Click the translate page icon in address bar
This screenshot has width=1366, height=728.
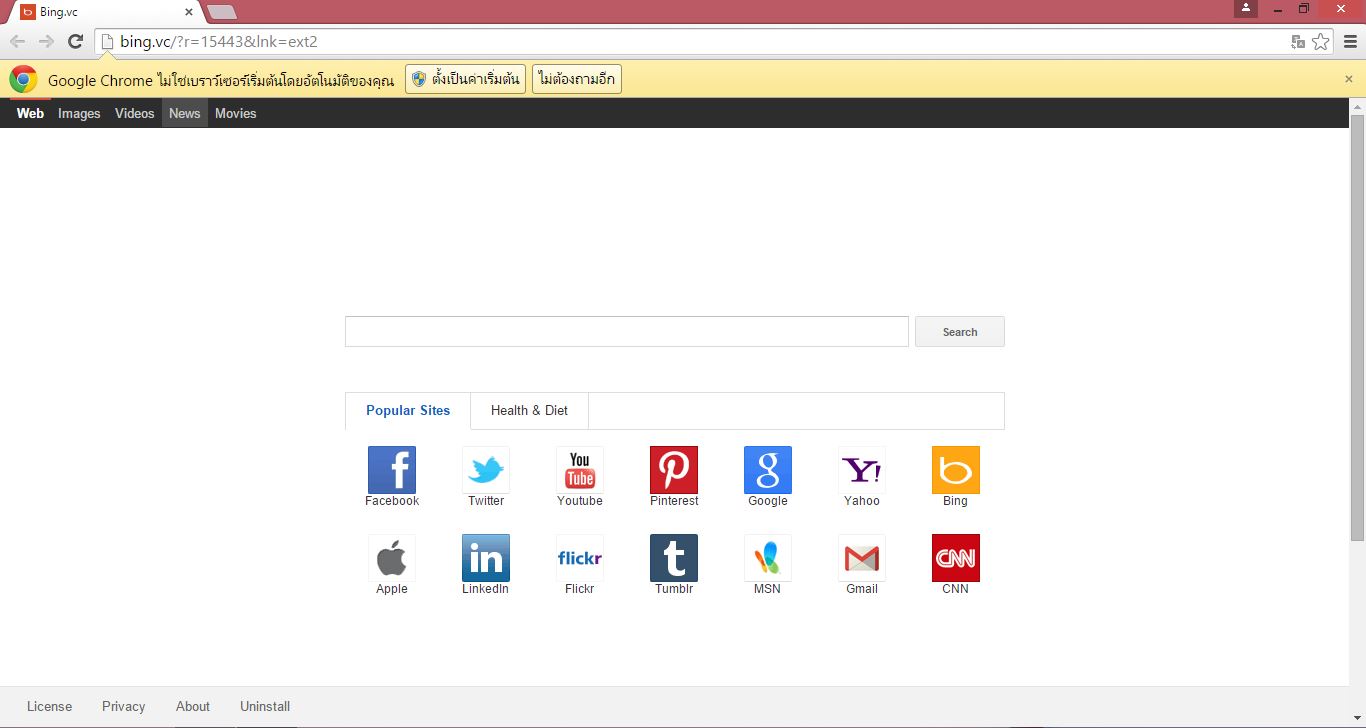[x=1298, y=42]
